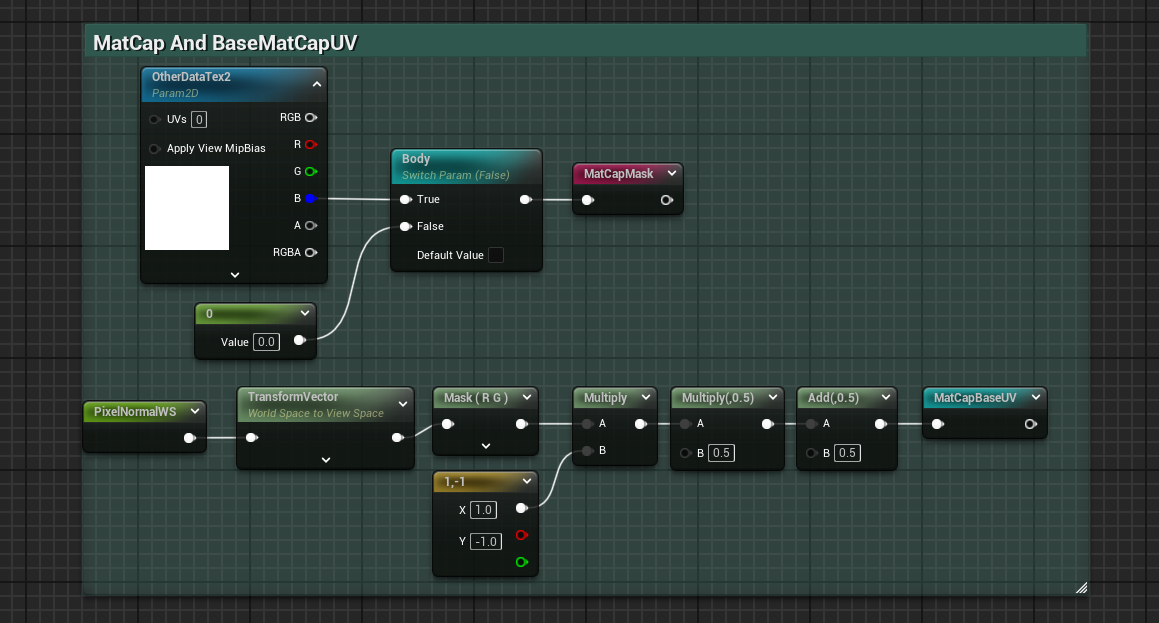Screen dimensions: 1159x623
Task: Select the Multiply(,0.5) node title
Action: [x=717, y=398]
